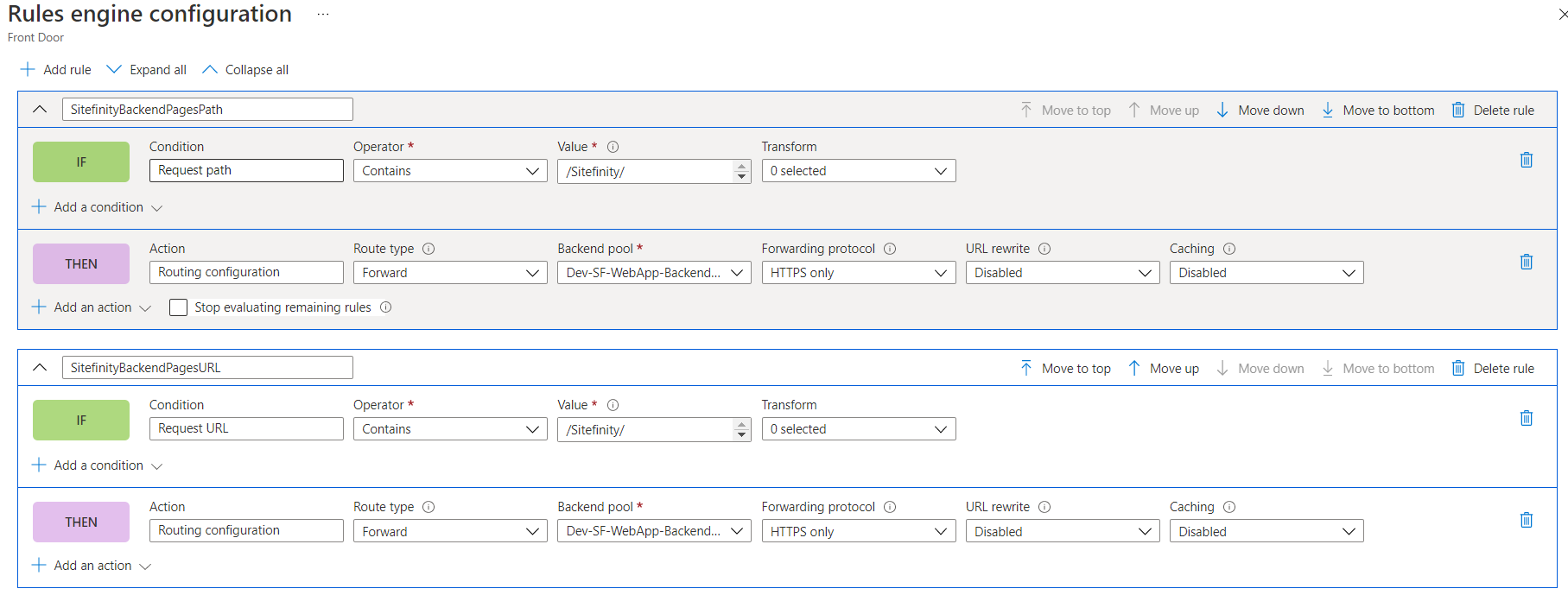This screenshot has height=595, width=1568.
Task: Show info for Value in SitefinityBackendPagesURL rule
Action: [613, 405]
